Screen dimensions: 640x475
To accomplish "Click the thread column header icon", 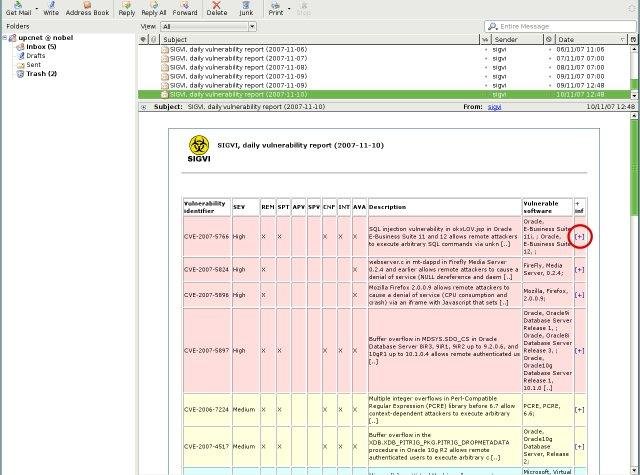I will click(x=143, y=39).
